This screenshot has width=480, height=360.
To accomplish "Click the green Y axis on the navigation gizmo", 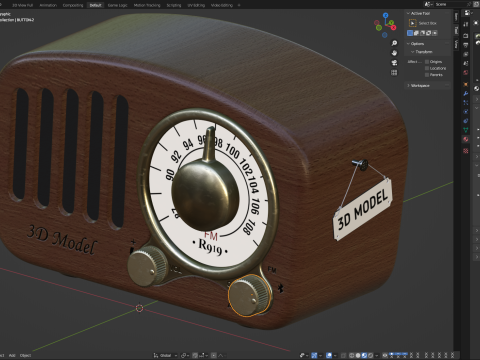I will [x=392, y=23].
